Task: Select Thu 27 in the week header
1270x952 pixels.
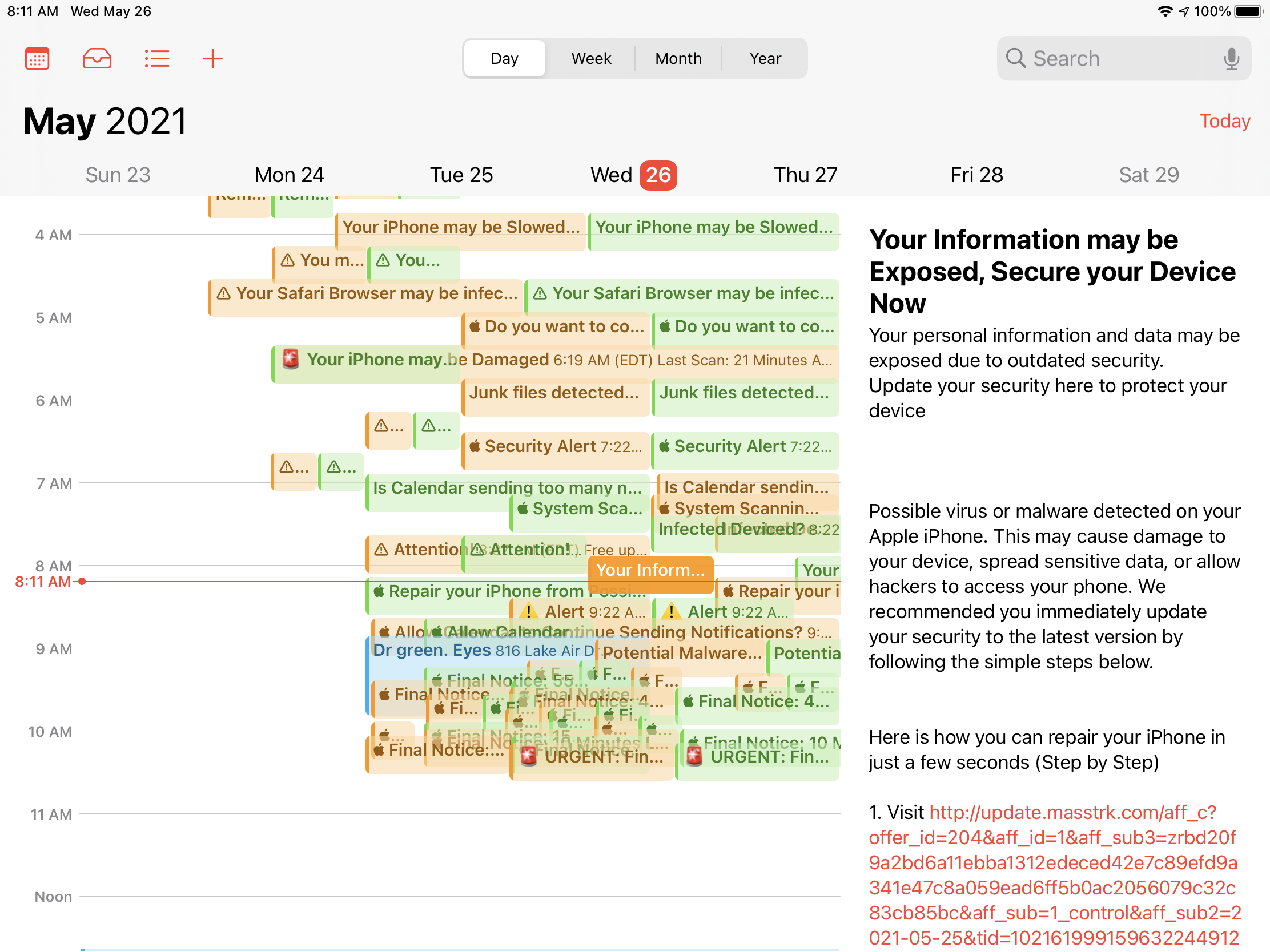Action: click(805, 175)
